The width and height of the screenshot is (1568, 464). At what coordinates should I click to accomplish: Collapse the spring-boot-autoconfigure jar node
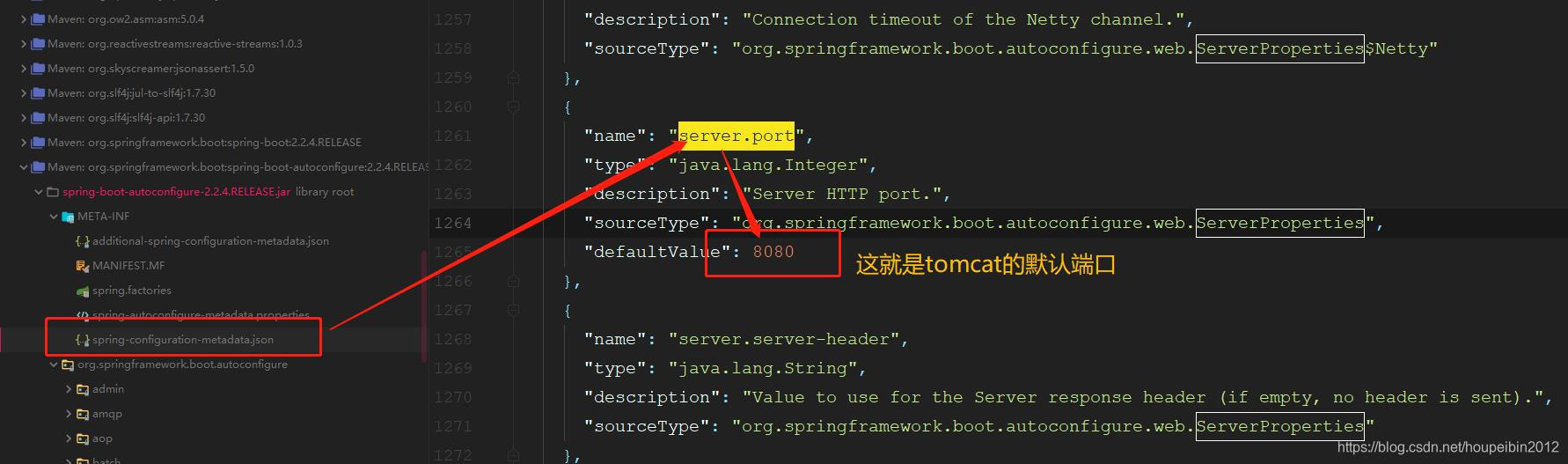tap(39, 191)
